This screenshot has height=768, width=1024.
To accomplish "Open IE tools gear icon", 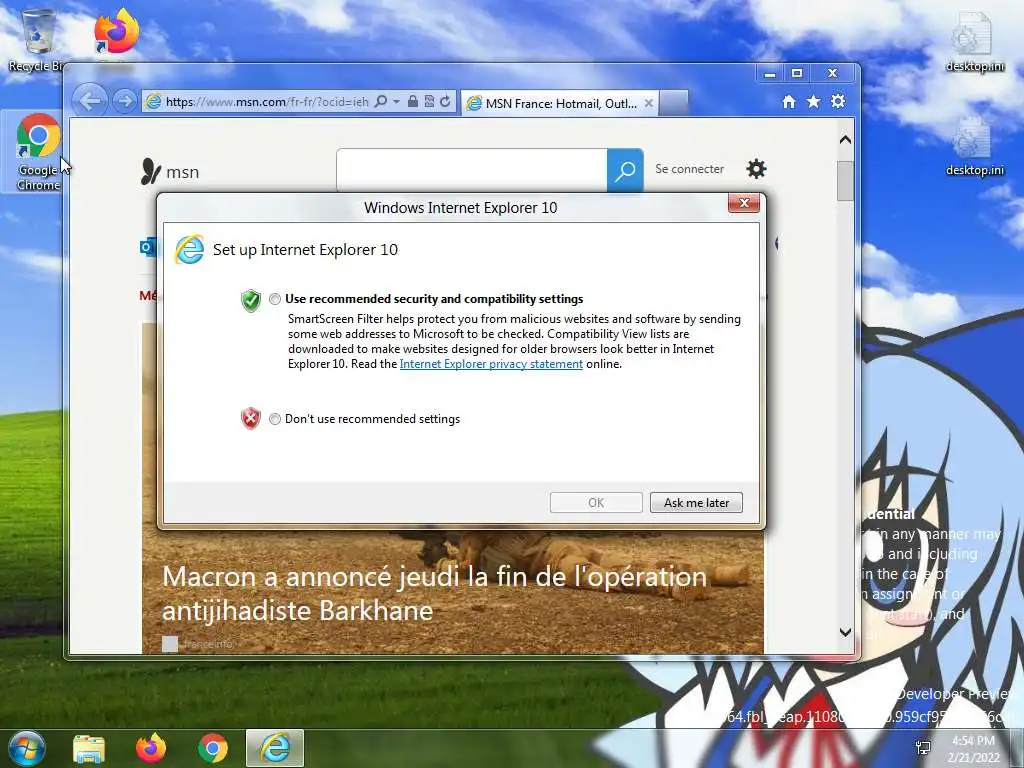I will 838,101.
